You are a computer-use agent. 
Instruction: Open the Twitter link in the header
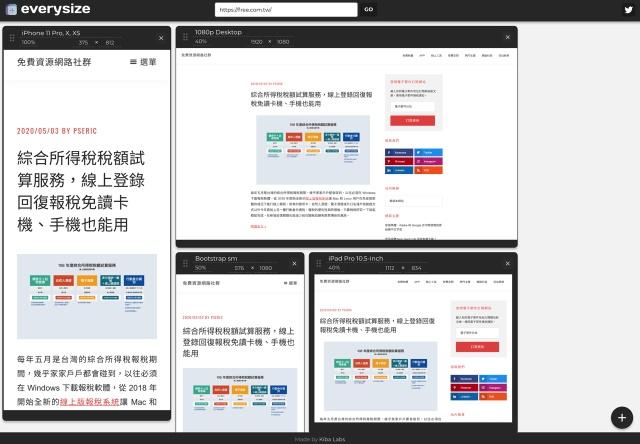click(629, 10)
